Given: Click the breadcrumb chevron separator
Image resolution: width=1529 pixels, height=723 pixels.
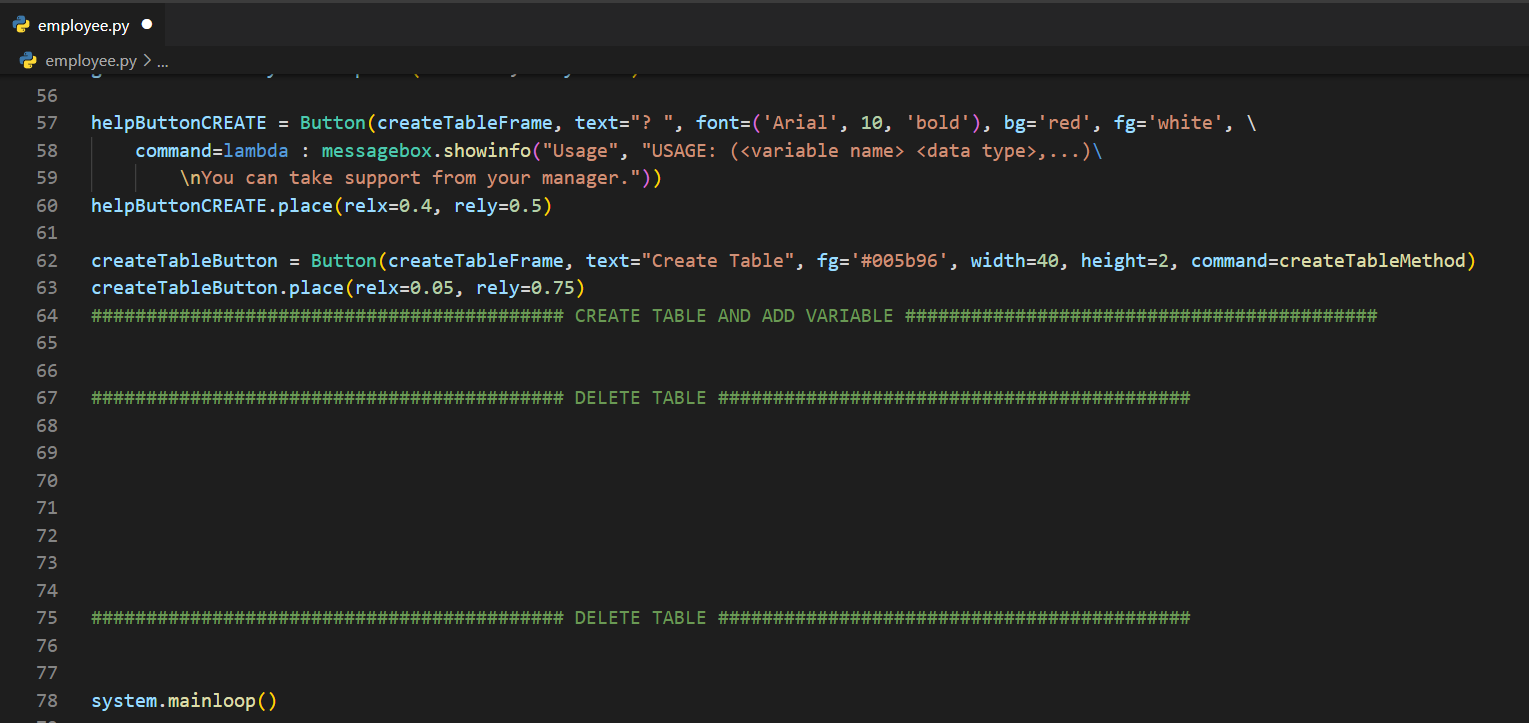Looking at the screenshot, I should point(147,61).
